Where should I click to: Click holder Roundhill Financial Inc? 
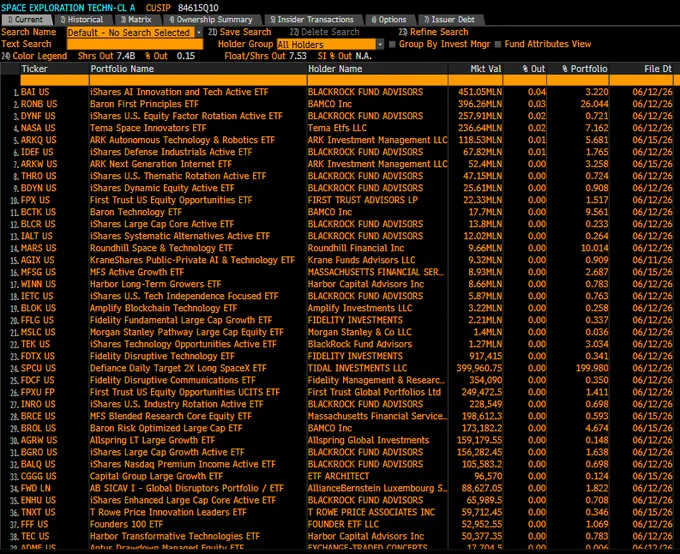[356, 248]
